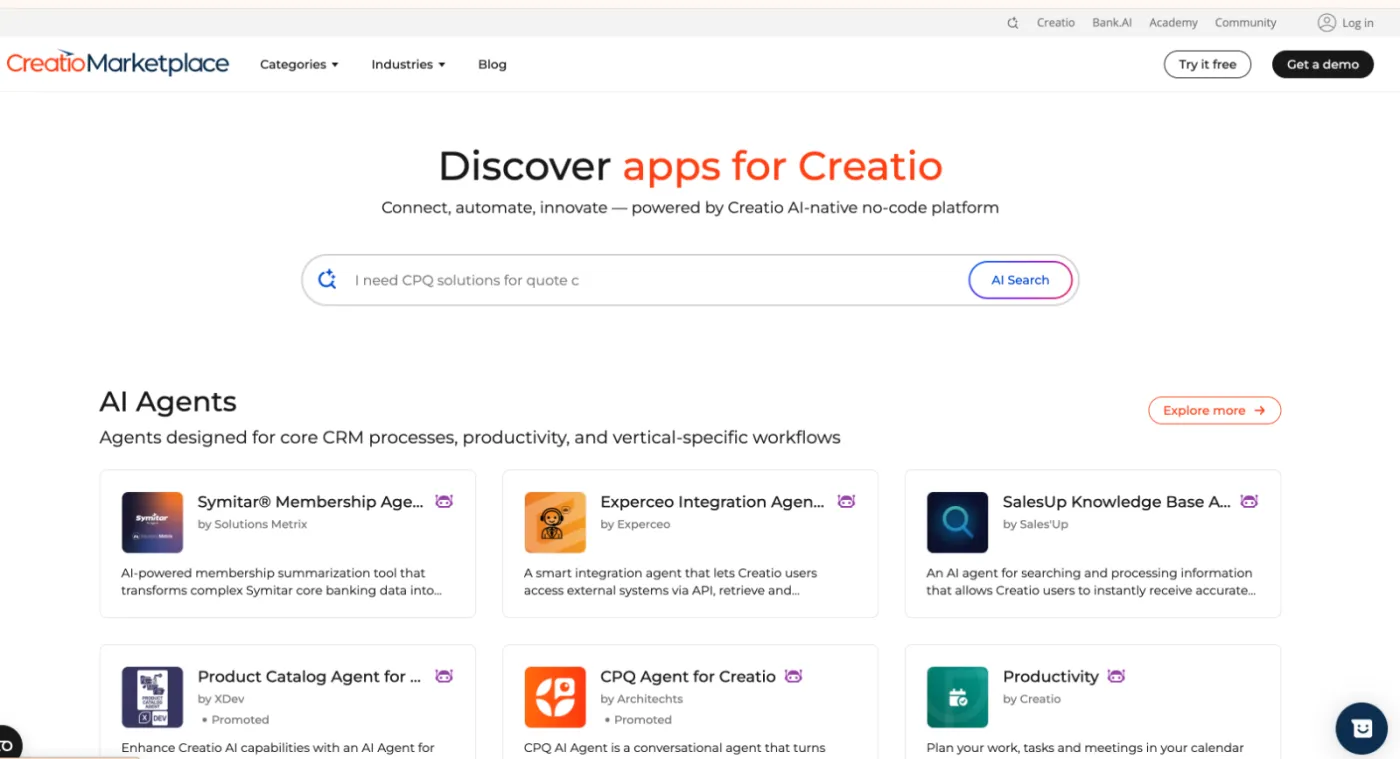The height and width of the screenshot is (759, 1400).
Task: Click the Explore more button for AI Agents
Action: click(1214, 410)
